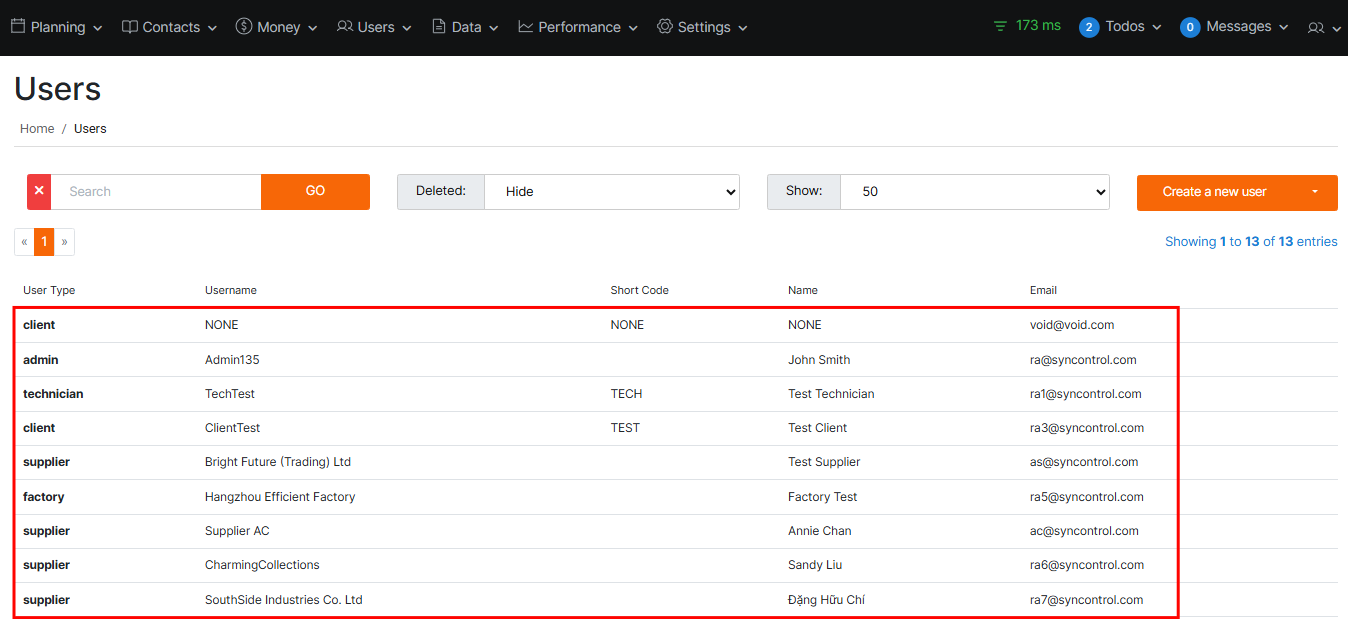Viewport: 1348px width, 619px height.
Task: Open the Show entries count dropdown
Action: [974, 192]
